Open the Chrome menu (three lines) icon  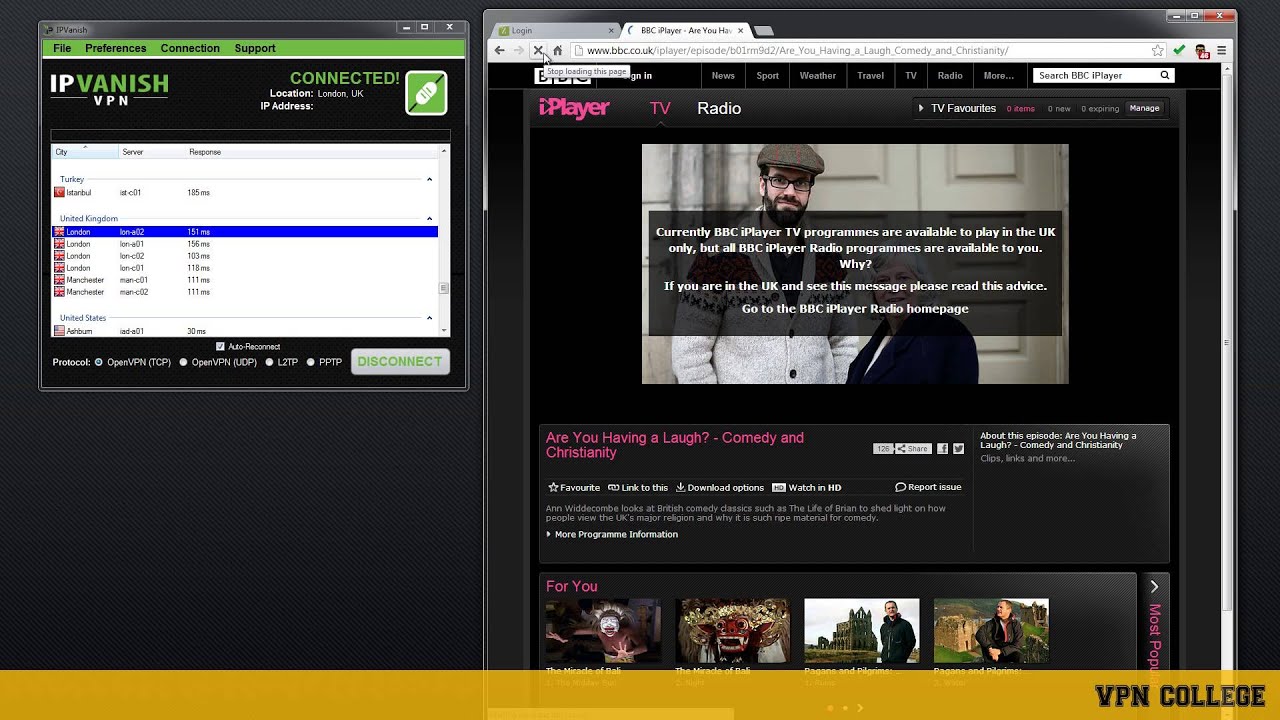pyautogui.click(x=1221, y=50)
